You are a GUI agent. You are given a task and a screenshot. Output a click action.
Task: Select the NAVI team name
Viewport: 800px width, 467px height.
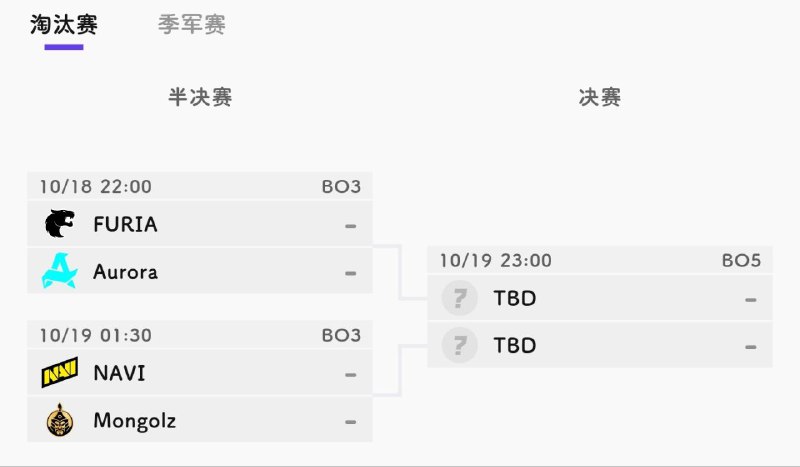coord(119,373)
